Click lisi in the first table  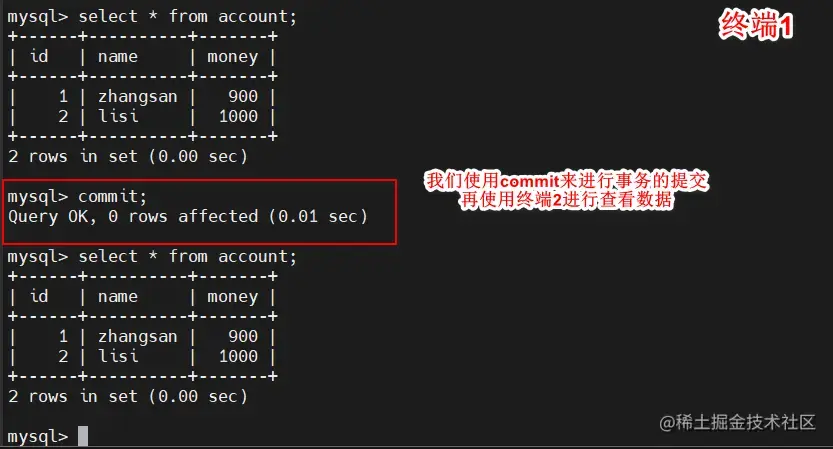(x=118, y=116)
